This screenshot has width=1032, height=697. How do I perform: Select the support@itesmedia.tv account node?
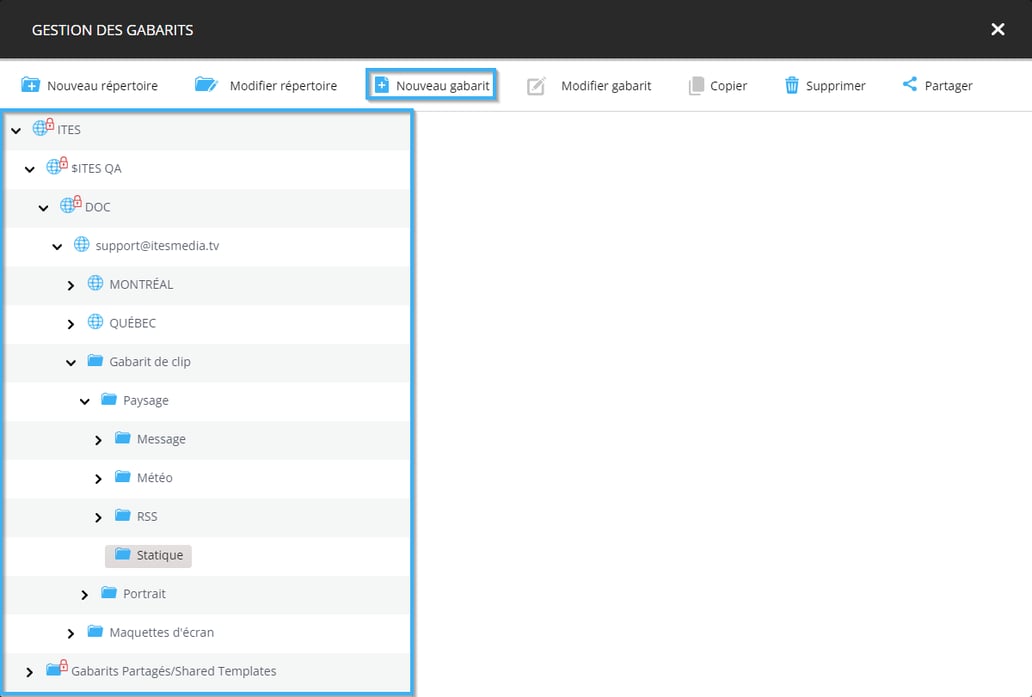(x=157, y=246)
